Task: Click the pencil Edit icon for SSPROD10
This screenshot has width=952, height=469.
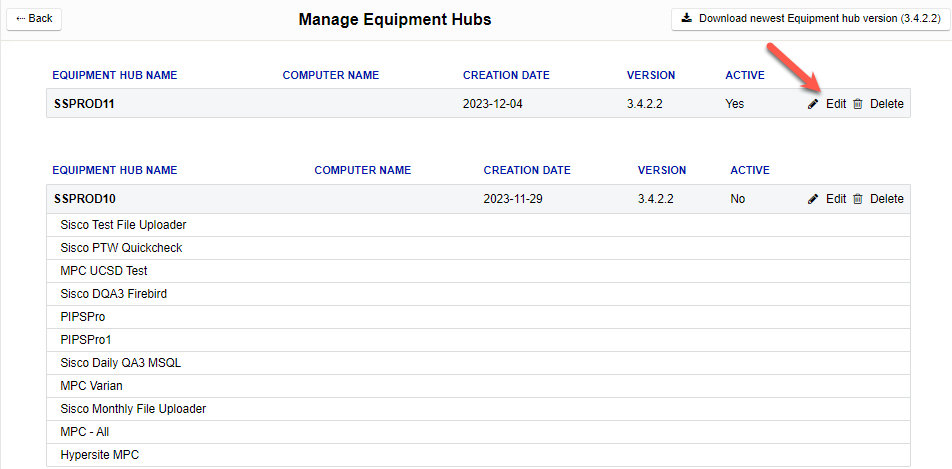Action: [813, 199]
